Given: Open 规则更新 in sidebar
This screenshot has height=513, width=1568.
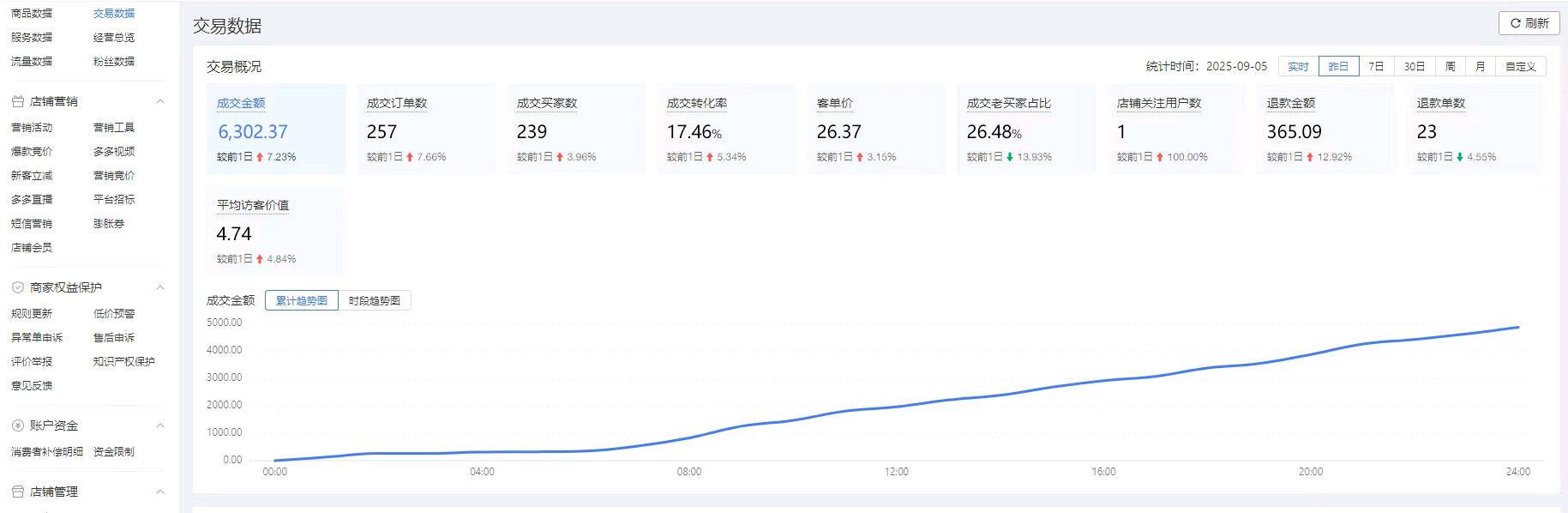Looking at the screenshot, I should click(32, 313).
